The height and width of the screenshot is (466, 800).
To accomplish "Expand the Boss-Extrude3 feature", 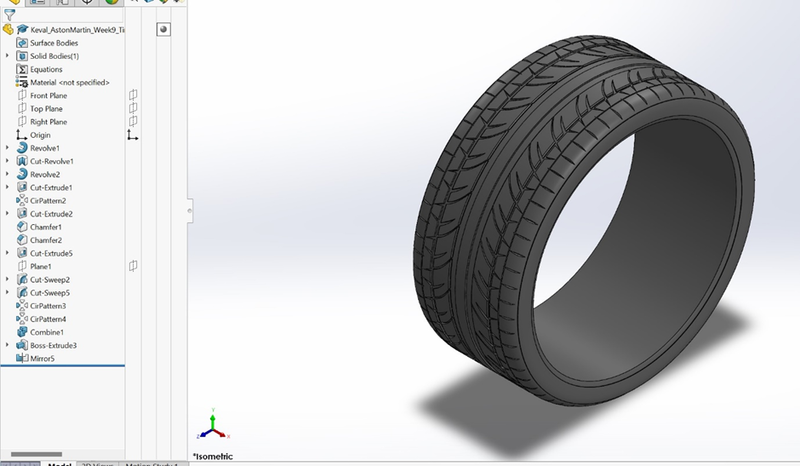I will (7, 345).
